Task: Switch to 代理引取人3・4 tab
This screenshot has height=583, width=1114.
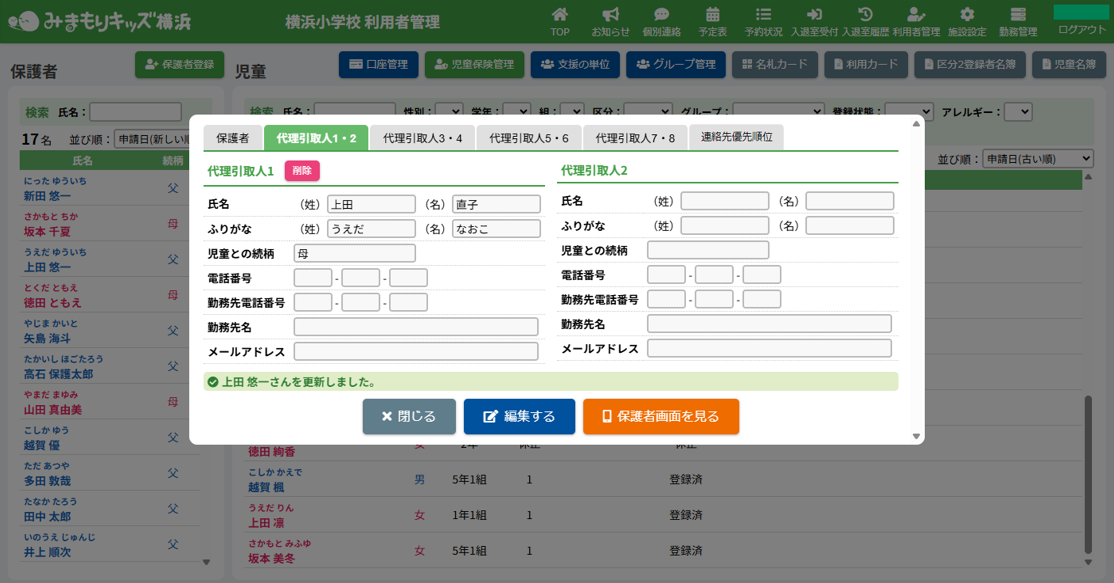Action: [x=422, y=139]
